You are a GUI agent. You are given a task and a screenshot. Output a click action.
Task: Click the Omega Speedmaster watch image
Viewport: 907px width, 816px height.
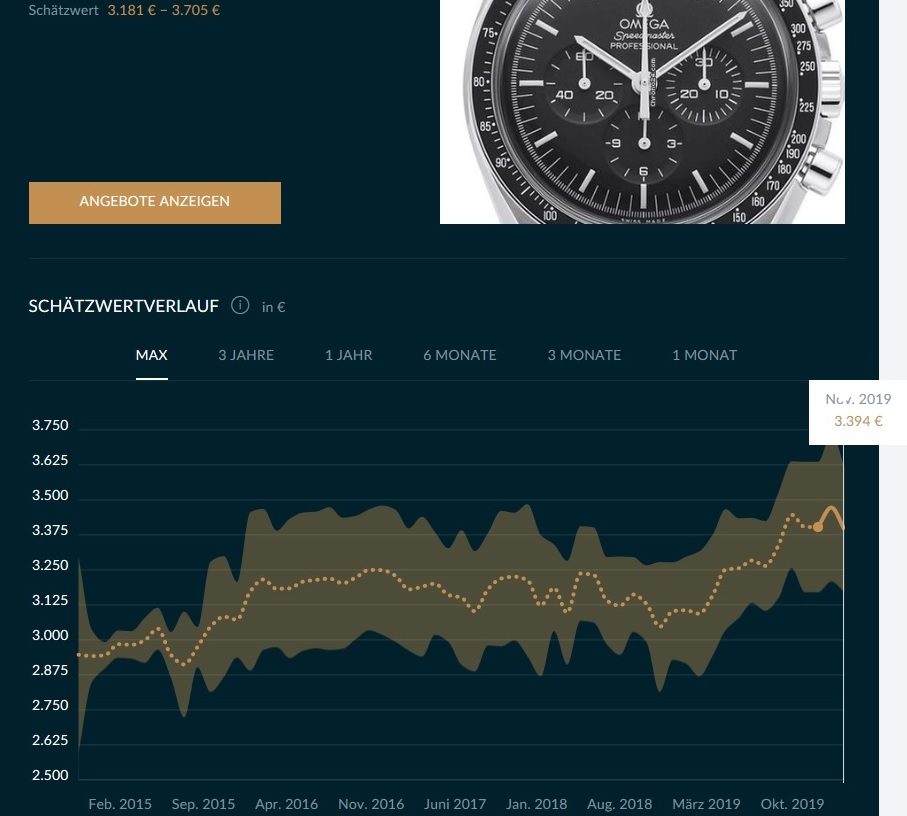[x=642, y=110]
